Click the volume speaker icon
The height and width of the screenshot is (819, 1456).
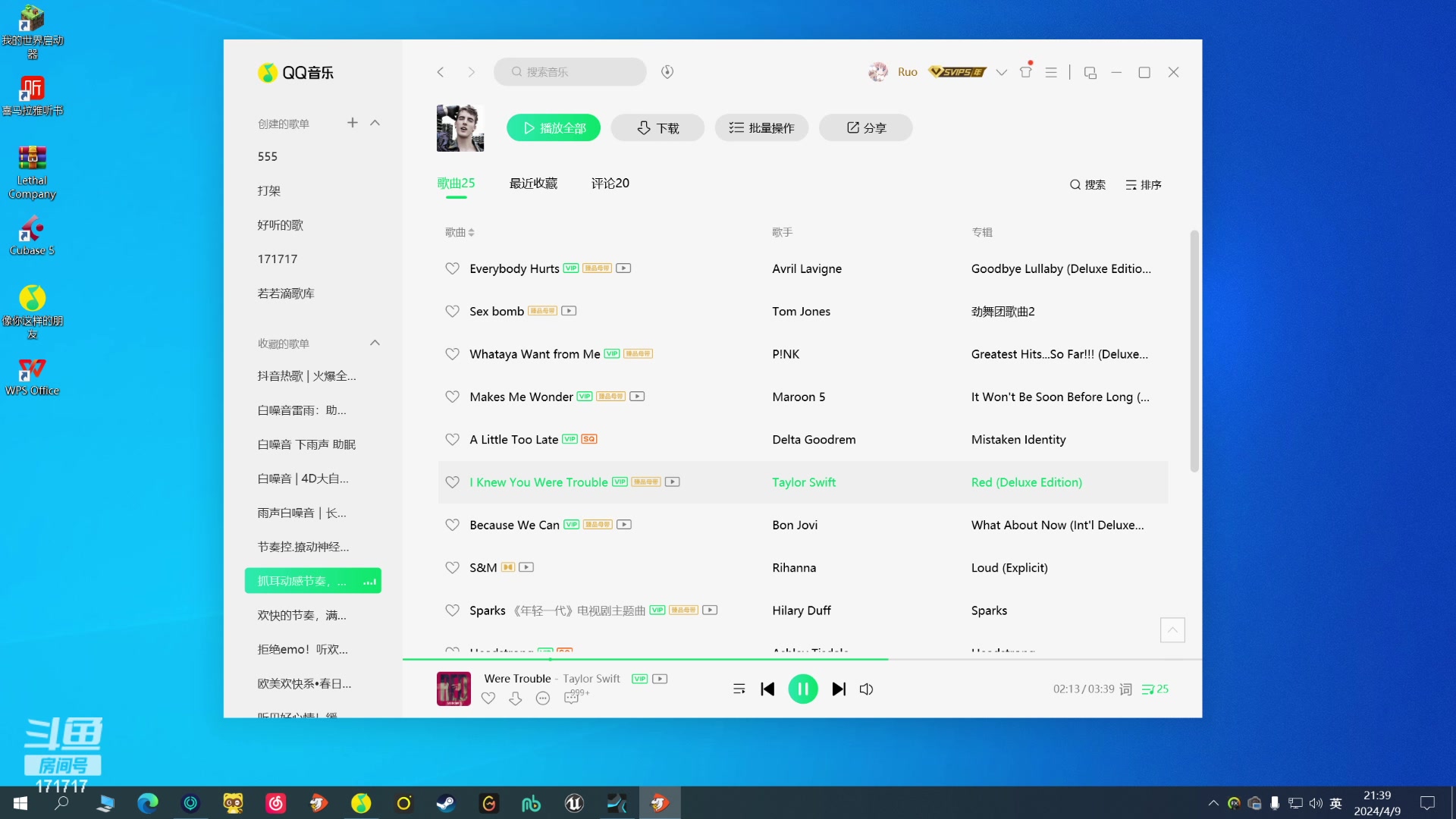866,689
